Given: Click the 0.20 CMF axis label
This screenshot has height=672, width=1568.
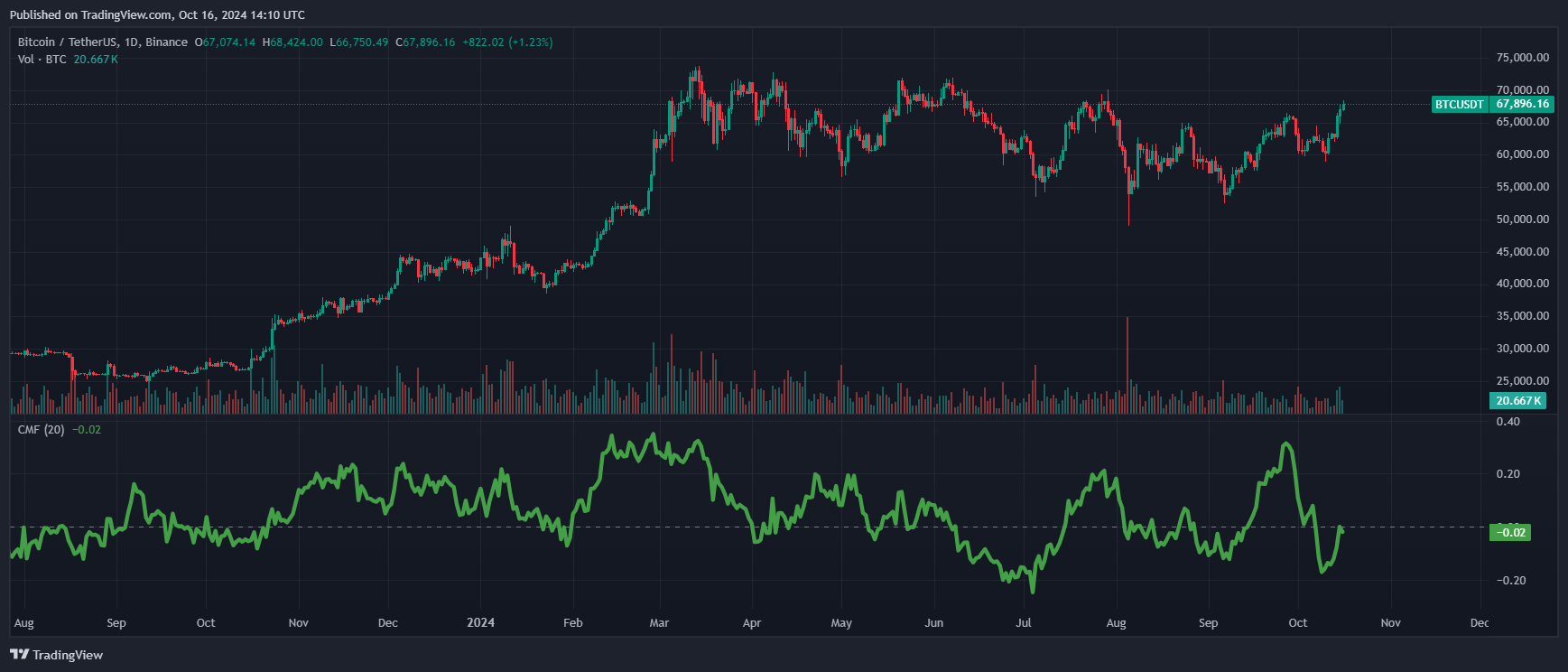Looking at the screenshot, I should (1508, 474).
